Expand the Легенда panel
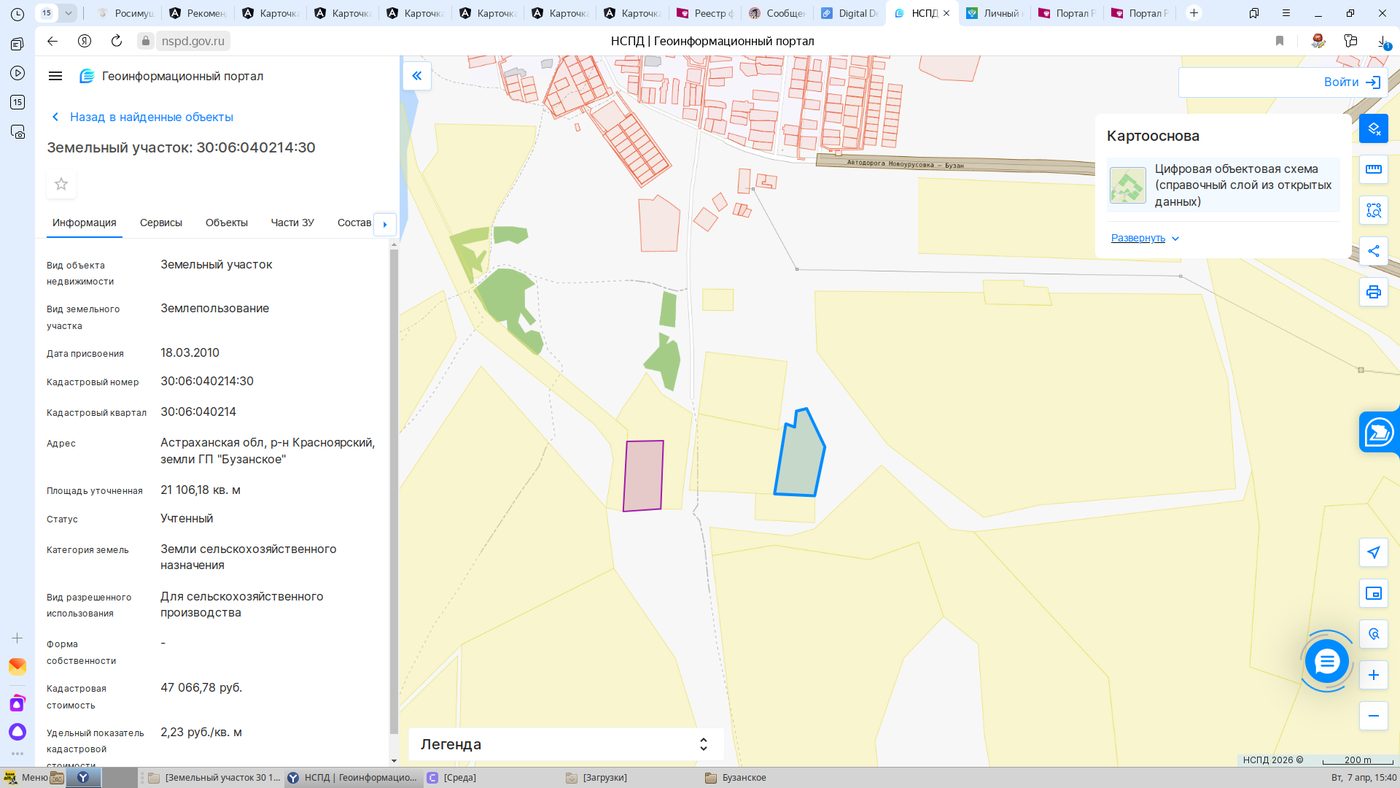Viewport: 1400px width, 788px height. coord(564,744)
